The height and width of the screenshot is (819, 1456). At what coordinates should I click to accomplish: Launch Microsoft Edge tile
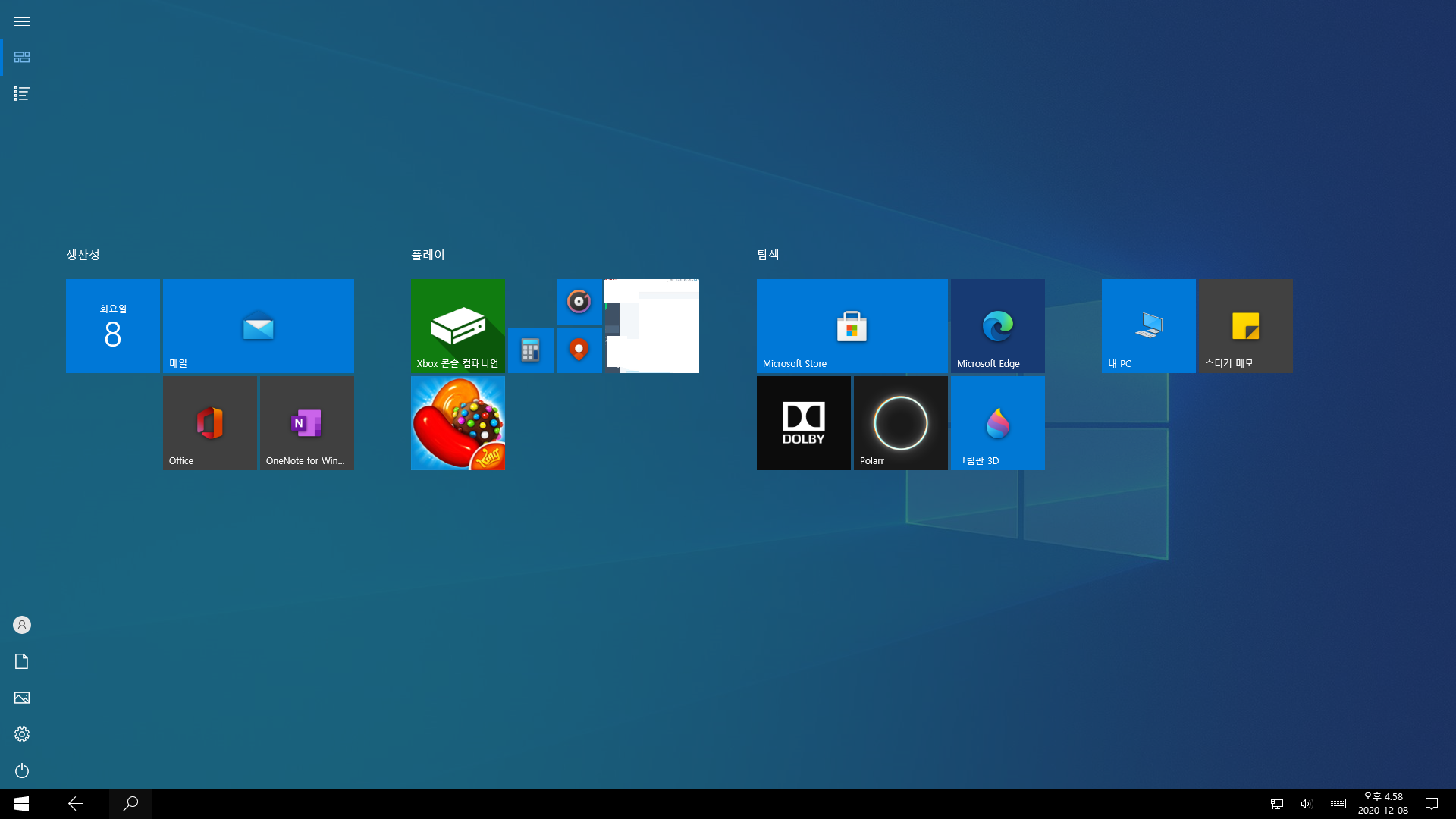(997, 326)
